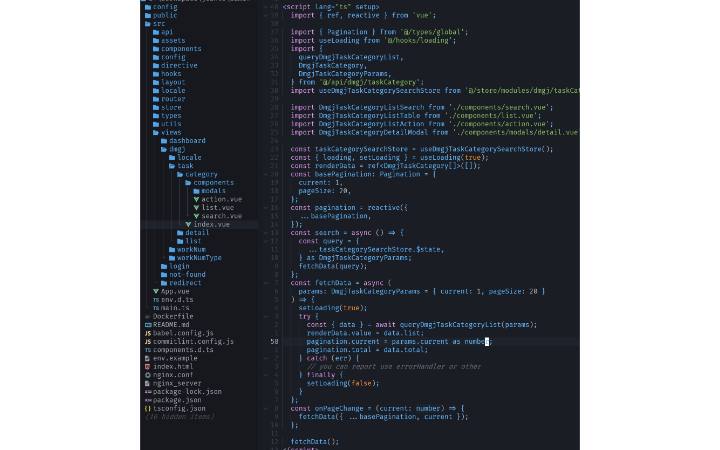Expand the workNumType folder
The image size is (720, 450).
pyautogui.click(x=172, y=258)
